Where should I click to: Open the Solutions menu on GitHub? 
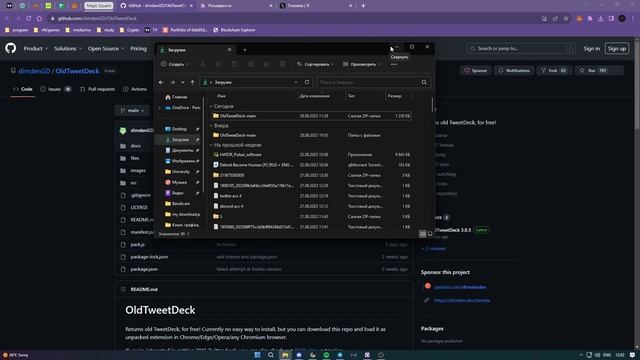pyautogui.click(x=68, y=49)
